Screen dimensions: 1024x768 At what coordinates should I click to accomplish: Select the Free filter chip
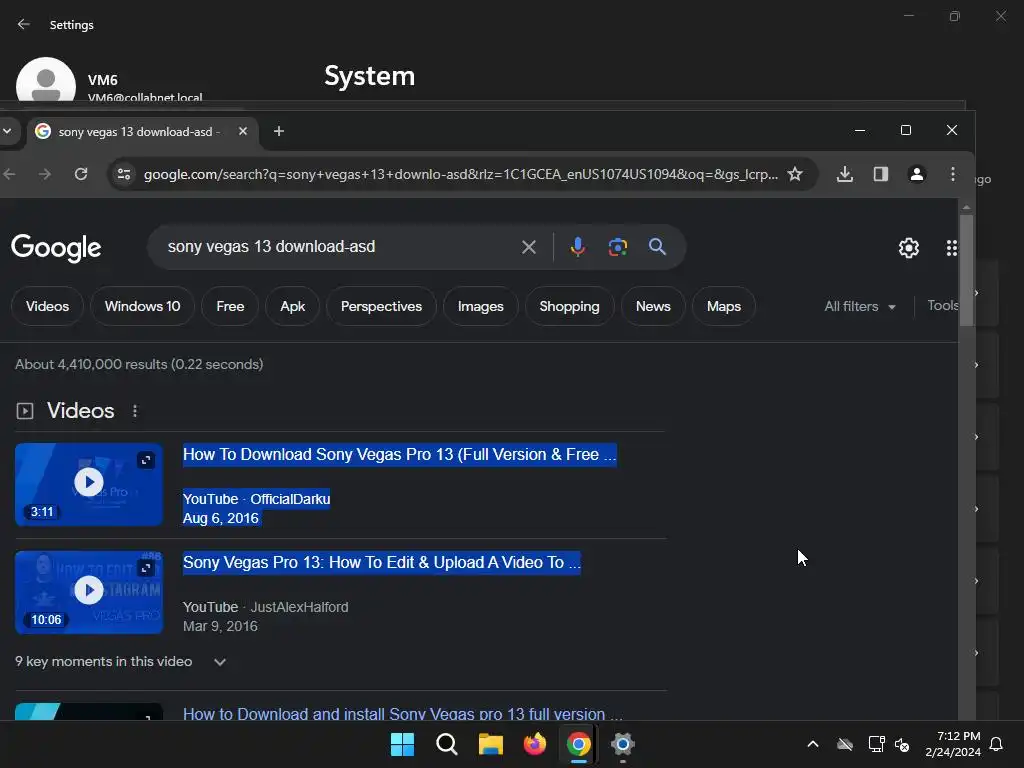click(x=230, y=306)
